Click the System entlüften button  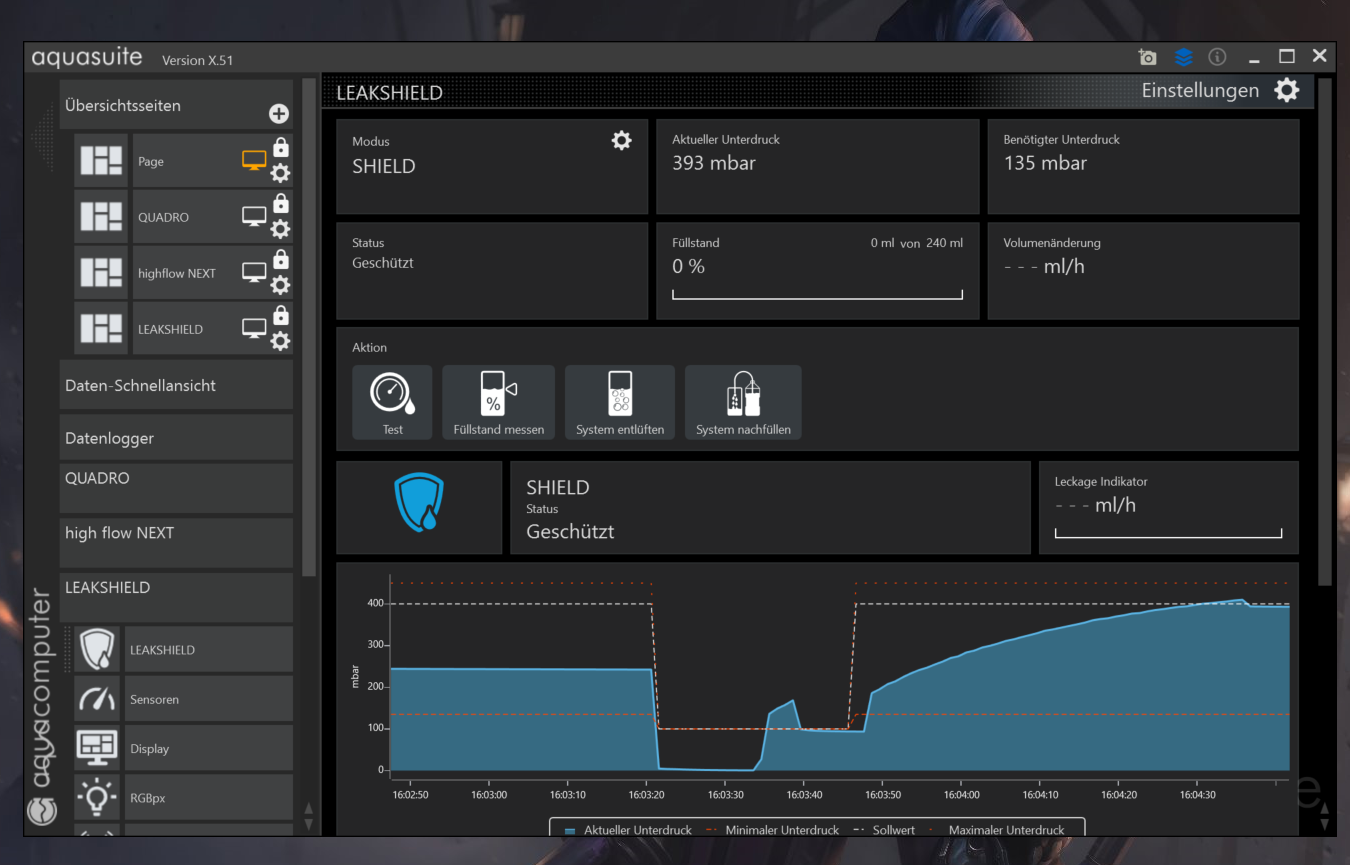tap(620, 402)
